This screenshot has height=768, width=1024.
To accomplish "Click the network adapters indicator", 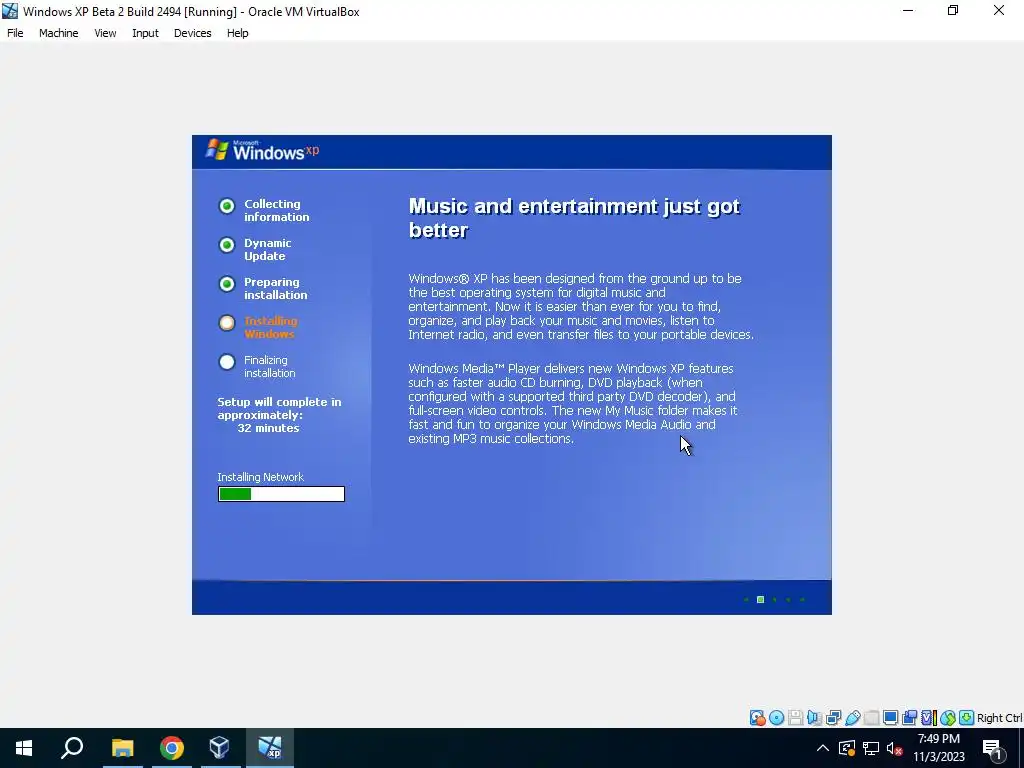I will point(833,718).
